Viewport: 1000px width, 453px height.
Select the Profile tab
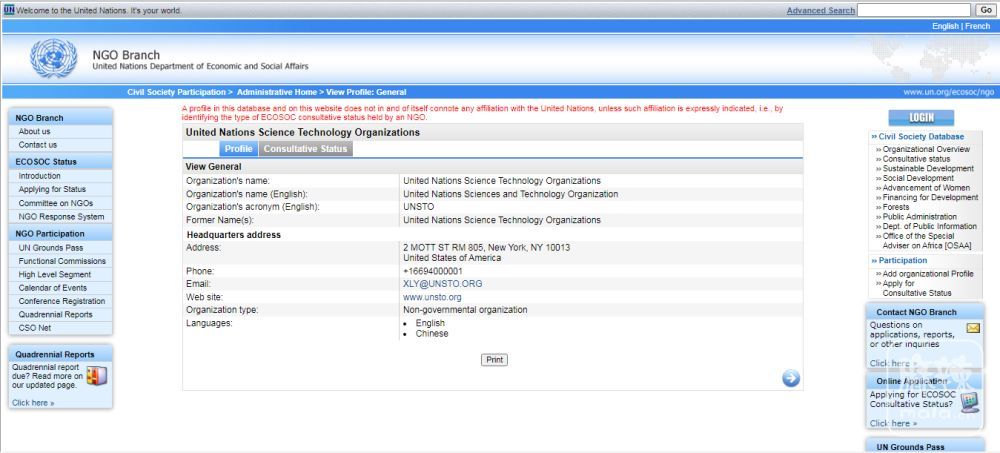(x=238, y=149)
